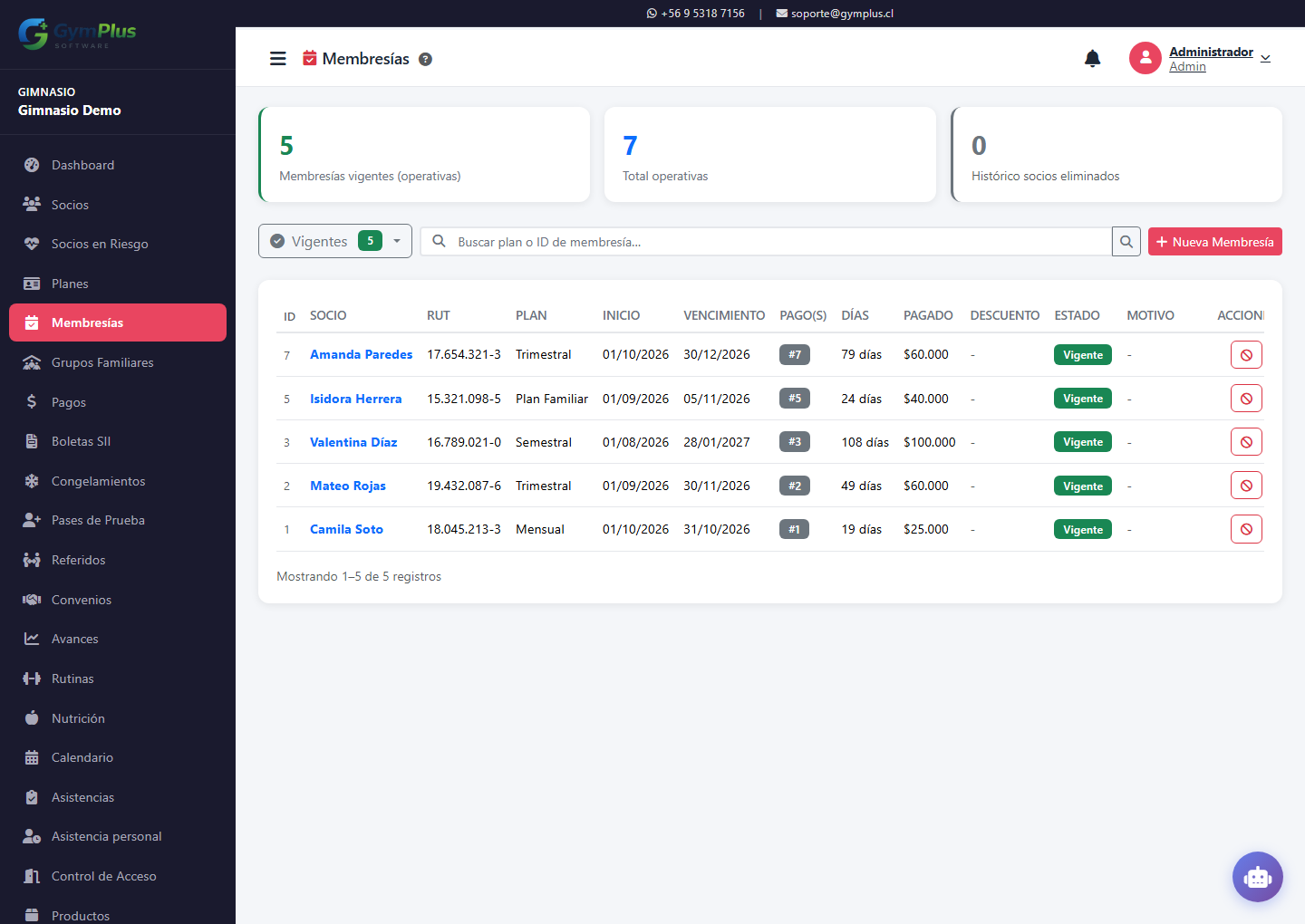Open Planes in the sidebar
1305x924 pixels.
tap(118, 284)
